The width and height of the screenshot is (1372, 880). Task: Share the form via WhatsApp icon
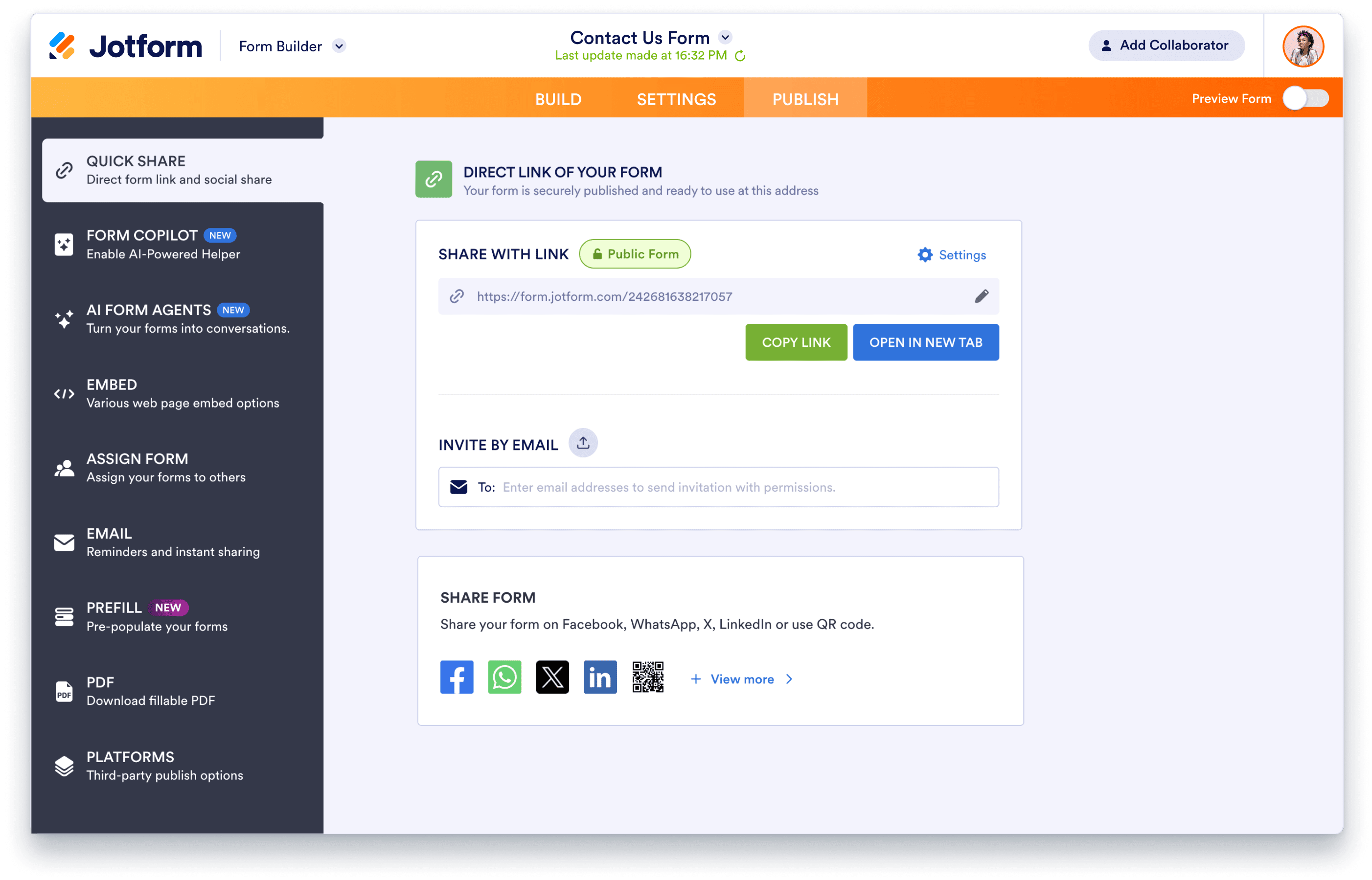(x=504, y=677)
